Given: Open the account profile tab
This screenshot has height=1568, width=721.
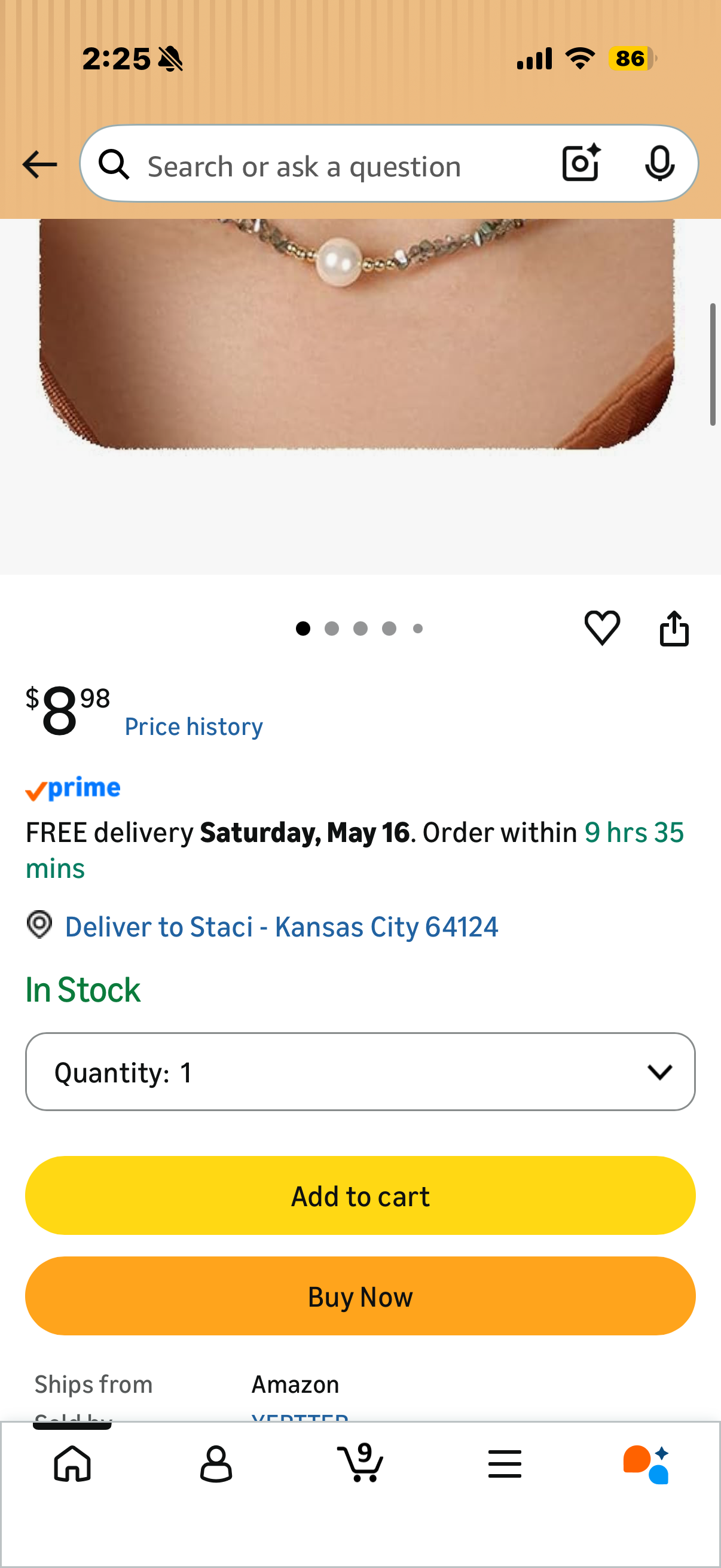Looking at the screenshot, I should coord(216,1463).
